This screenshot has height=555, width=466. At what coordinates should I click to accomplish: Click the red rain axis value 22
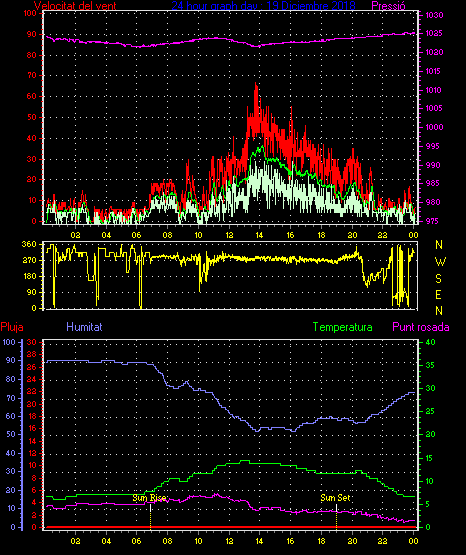pos(32,391)
